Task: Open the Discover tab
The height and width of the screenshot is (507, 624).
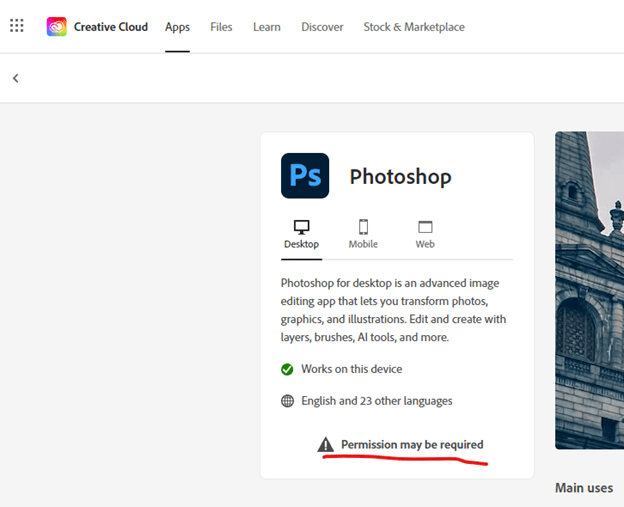Action: pos(322,27)
